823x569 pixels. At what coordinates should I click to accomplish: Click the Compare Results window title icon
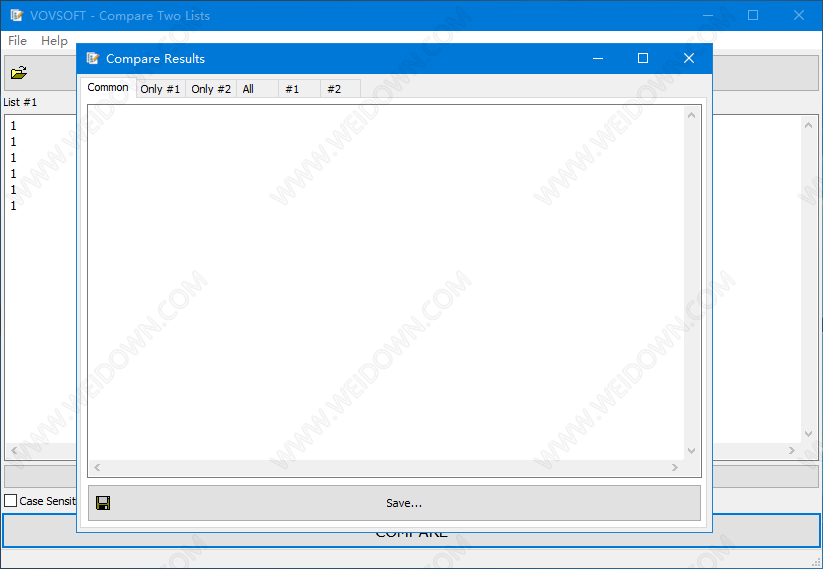point(93,59)
